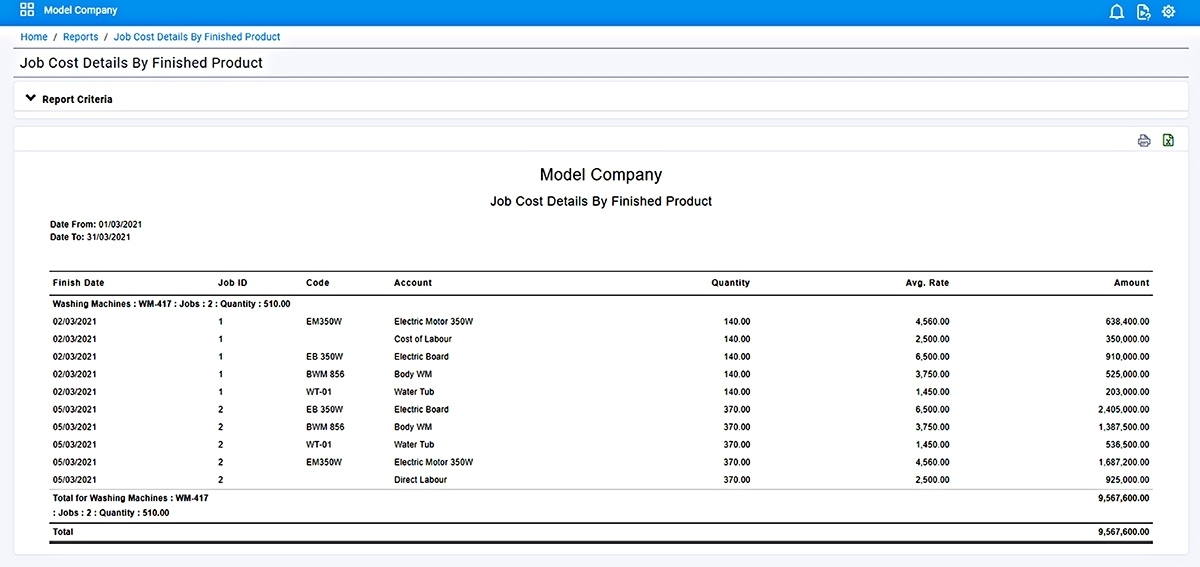
Task: Click the Cost of Labour account cell
Action: pyautogui.click(x=423, y=339)
